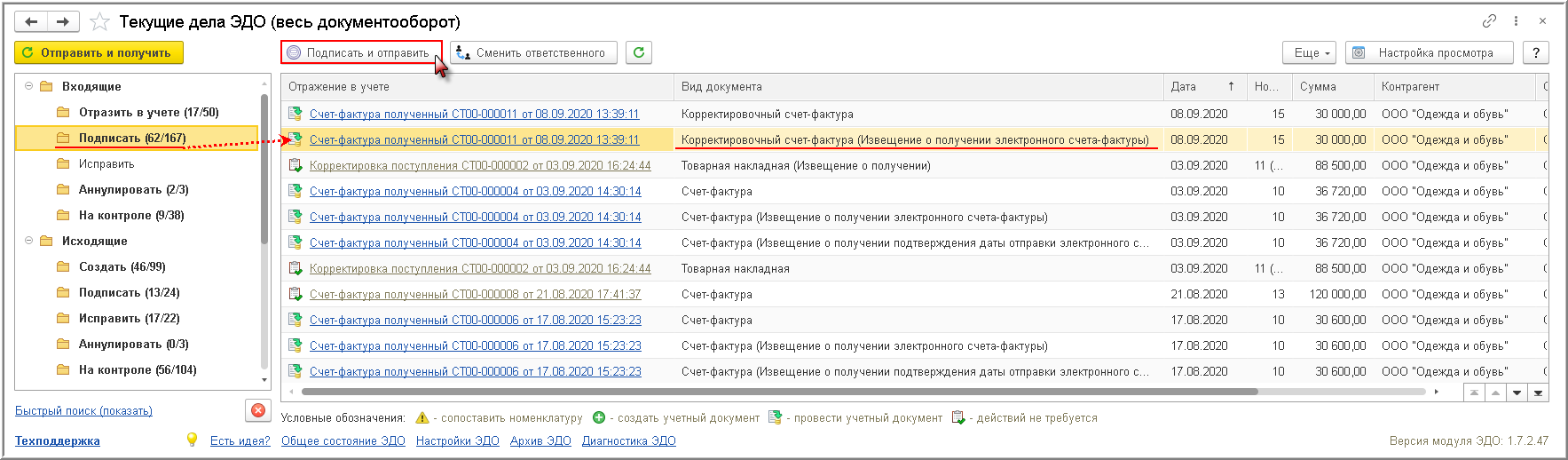The image size is (1568, 460).
Task: Collapse the Исходящие tree group
Action: coord(29,241)
